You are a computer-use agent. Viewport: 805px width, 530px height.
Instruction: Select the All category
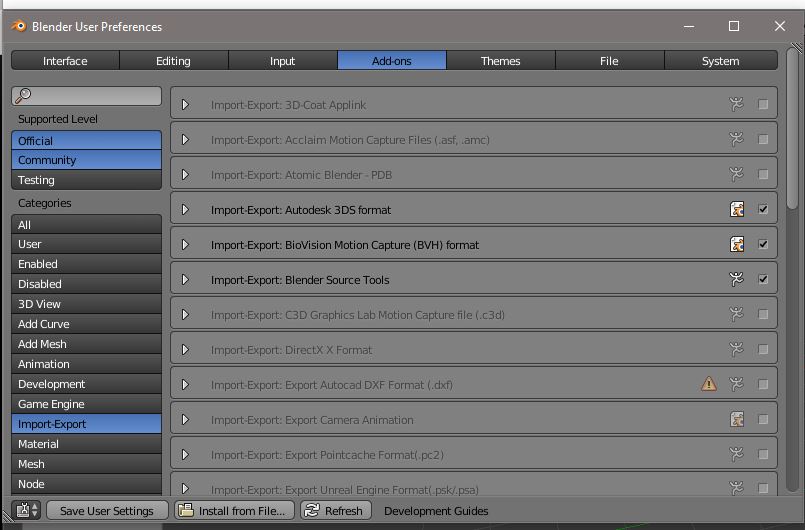86,224
